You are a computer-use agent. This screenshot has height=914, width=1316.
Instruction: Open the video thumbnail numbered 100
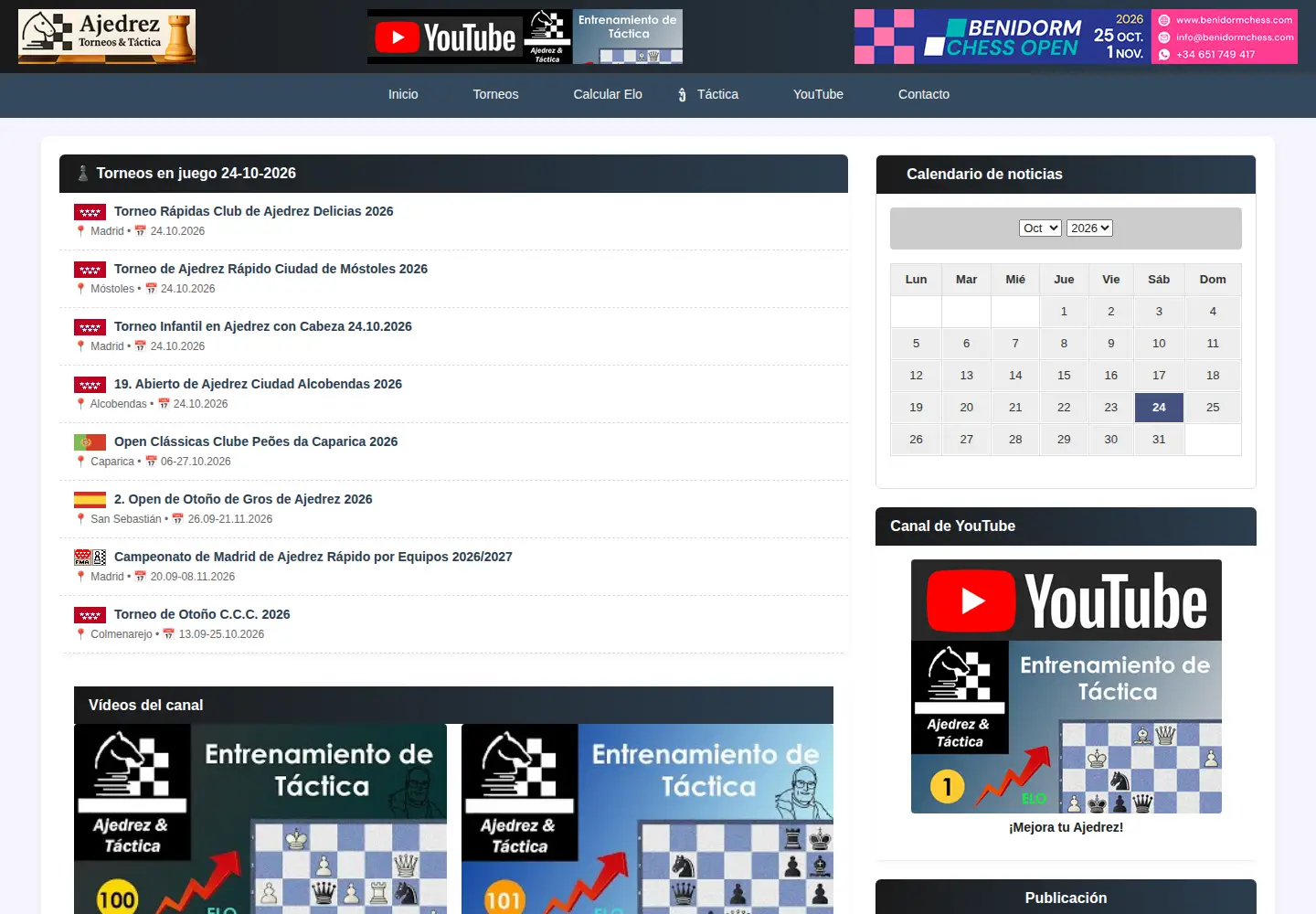(260, 819)
